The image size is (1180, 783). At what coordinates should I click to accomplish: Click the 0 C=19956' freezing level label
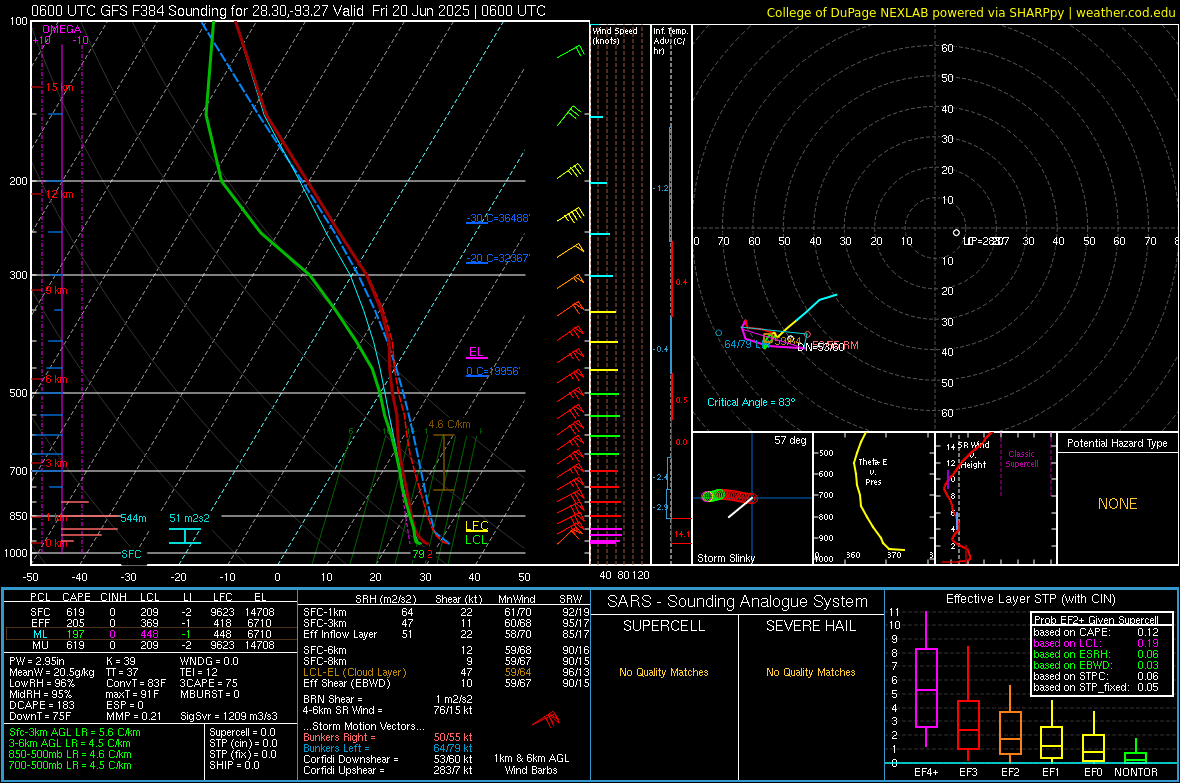(493, 371)
